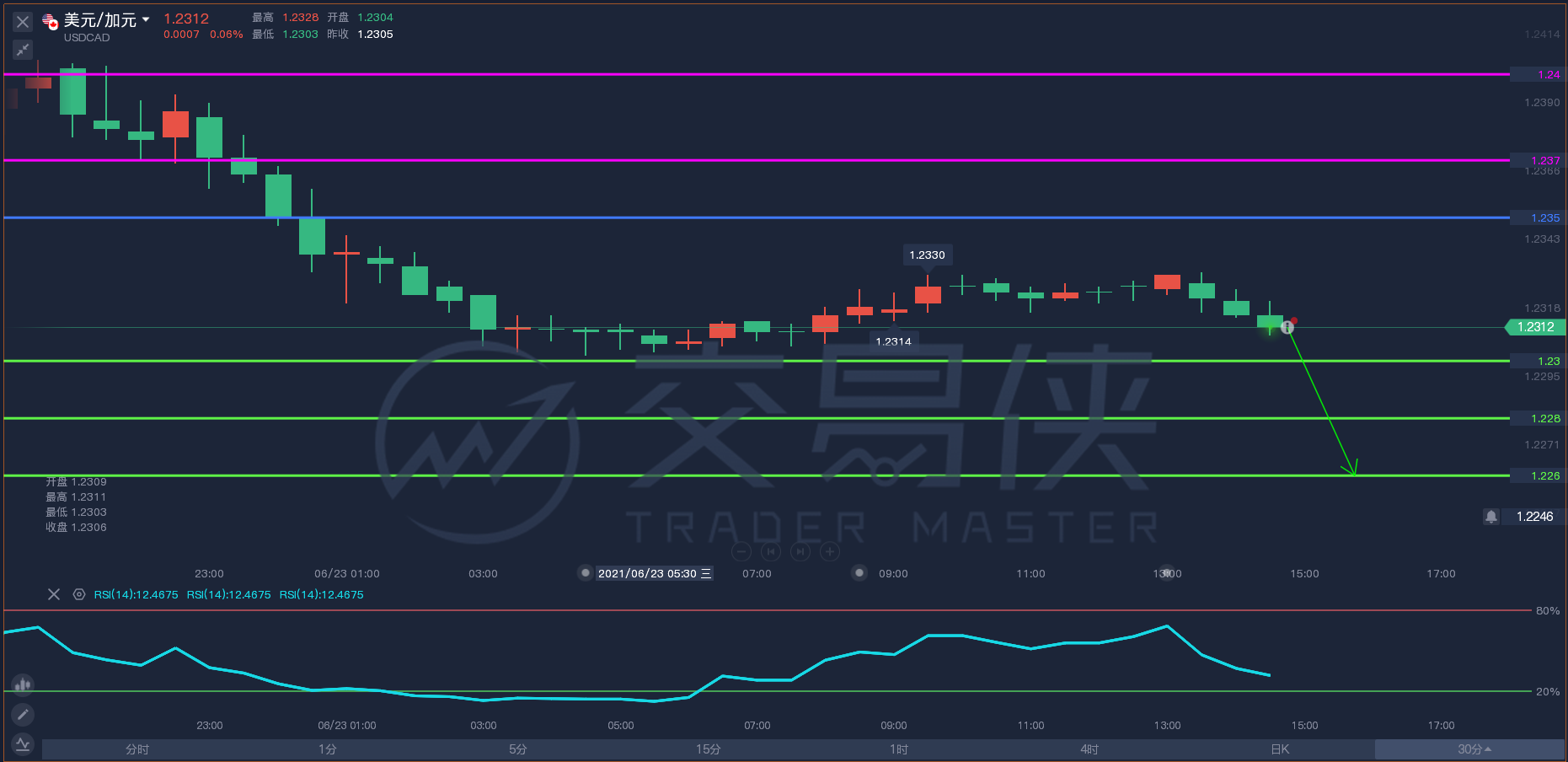The image size is (1568, 762).
Task: Click the tall red candle near 01:00
Action: point(346,269)
